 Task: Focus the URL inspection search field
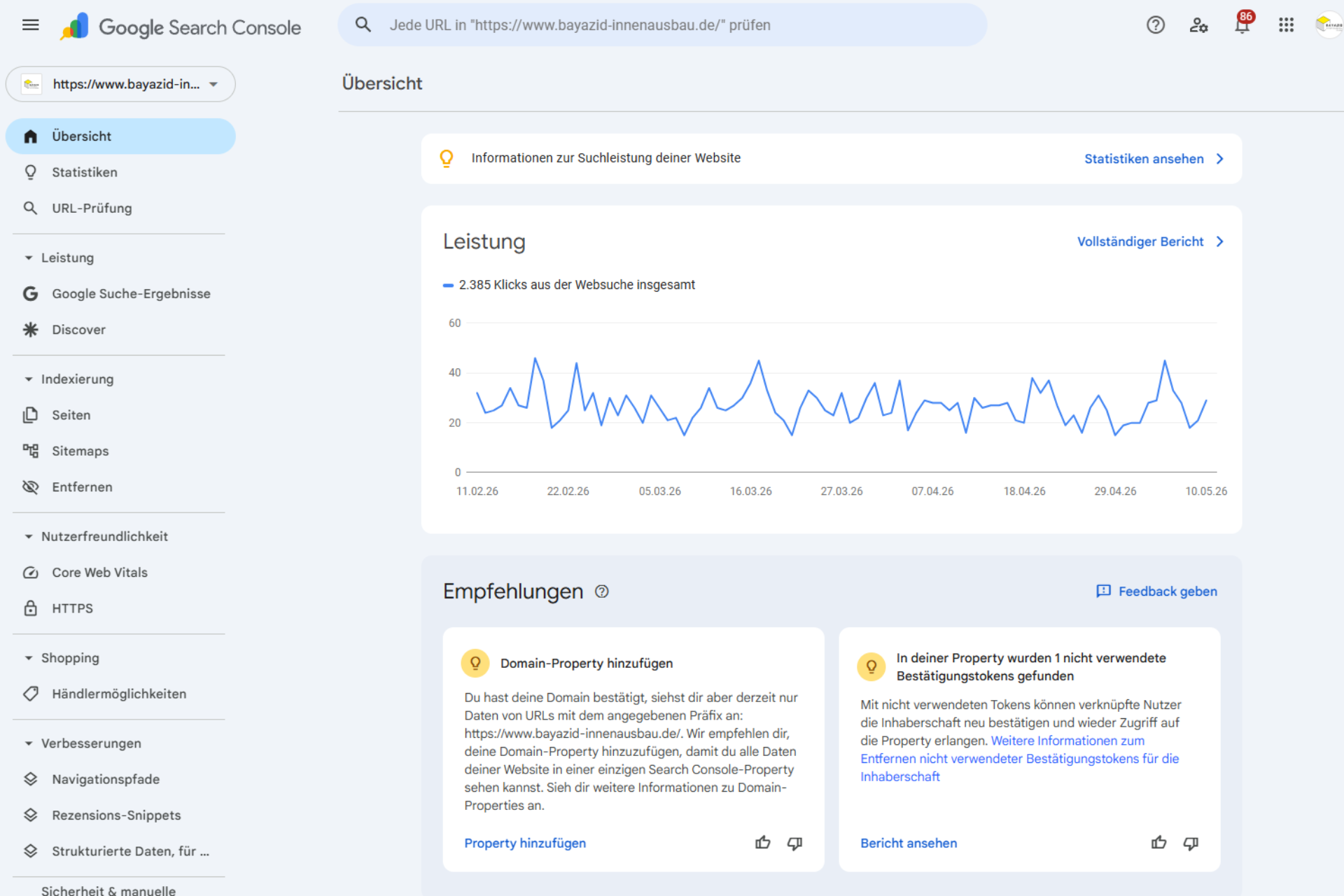[662, 25]
